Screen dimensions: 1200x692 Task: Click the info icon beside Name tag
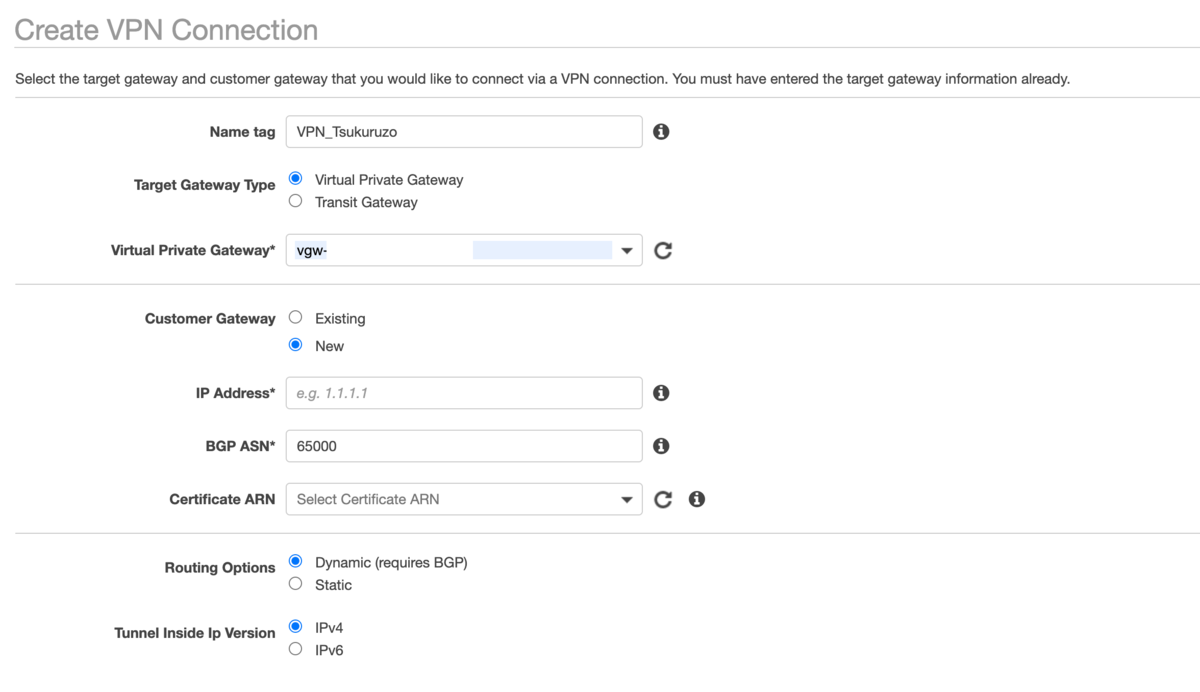coord(661,131)
